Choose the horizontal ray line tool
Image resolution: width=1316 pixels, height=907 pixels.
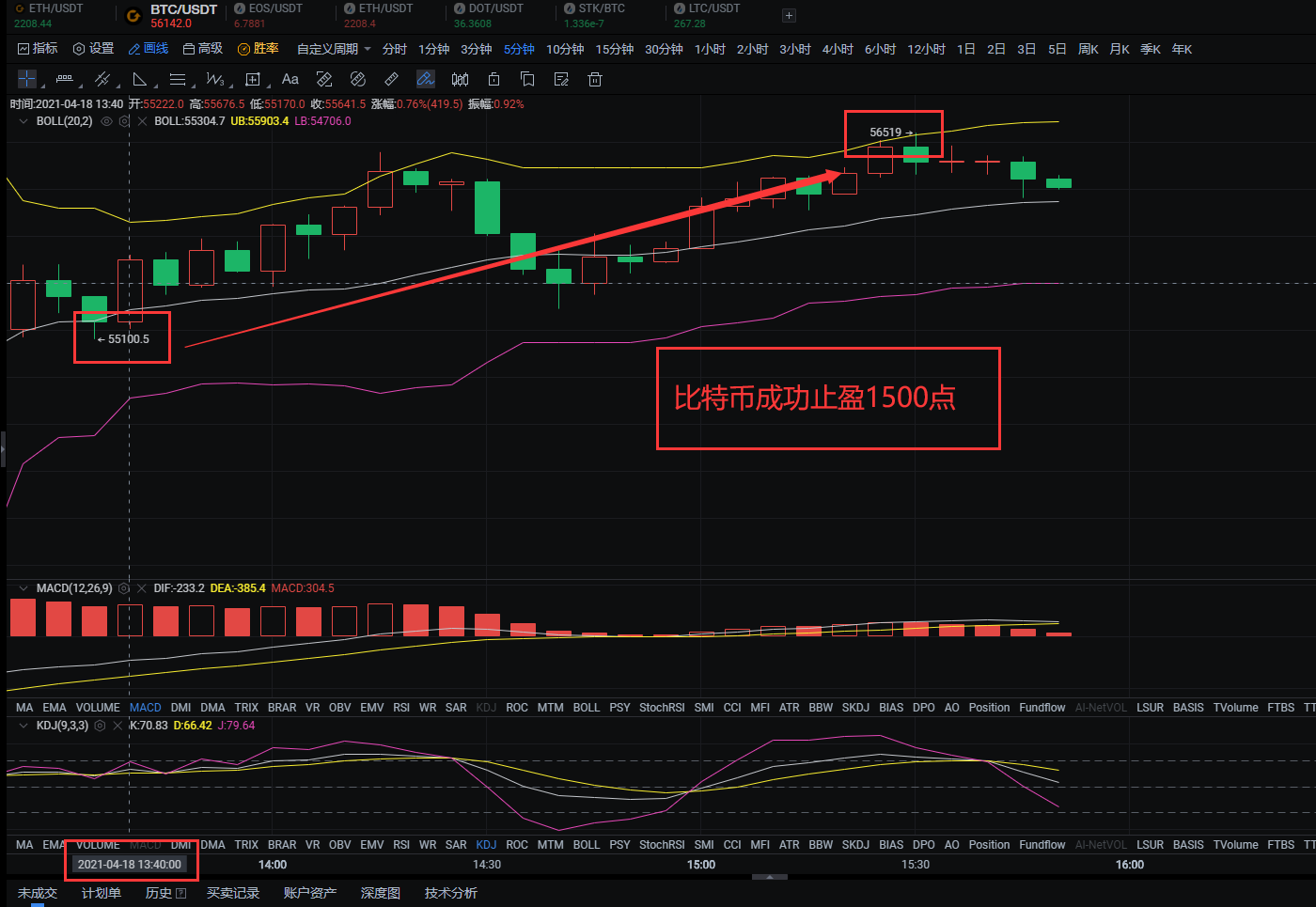coord(65,79)
